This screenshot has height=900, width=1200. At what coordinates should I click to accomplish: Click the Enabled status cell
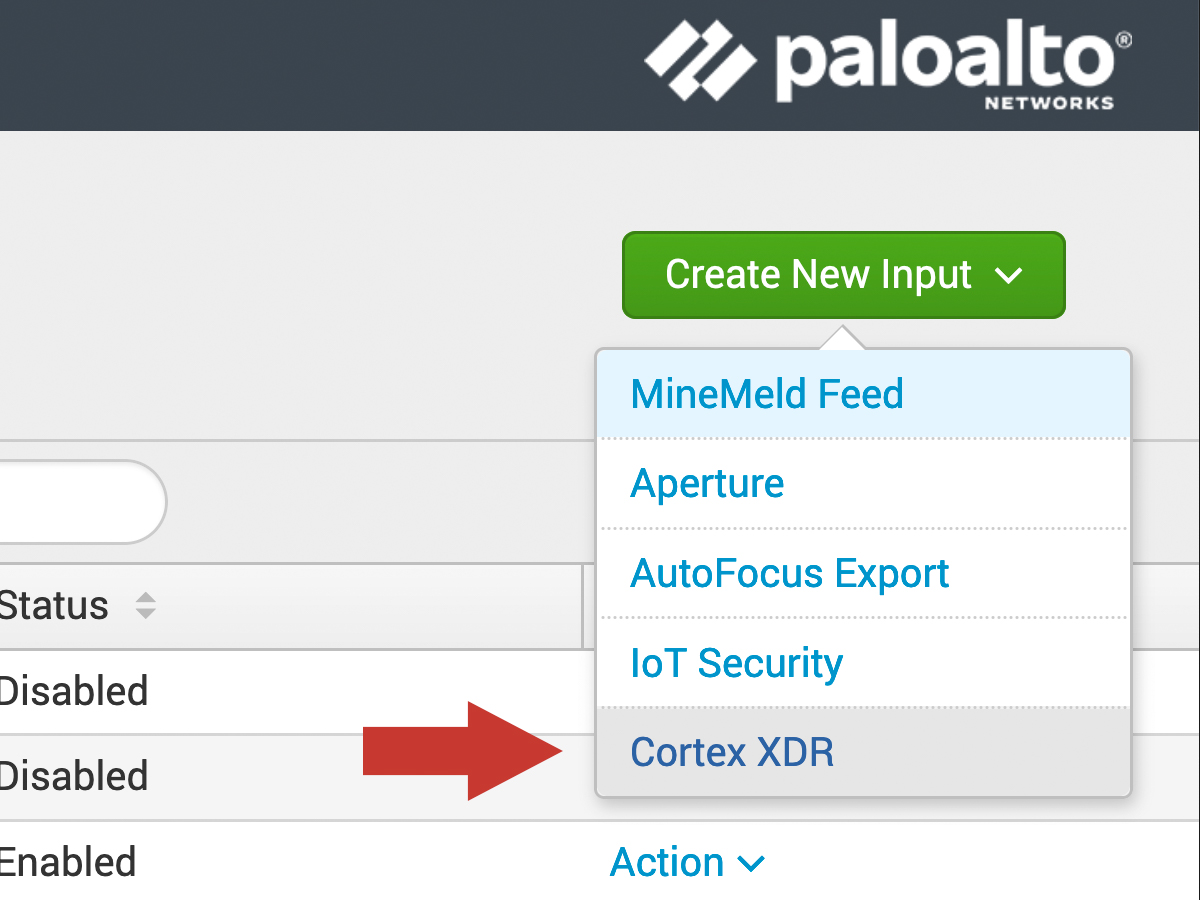pyautogui.click(x=67, y=862)
